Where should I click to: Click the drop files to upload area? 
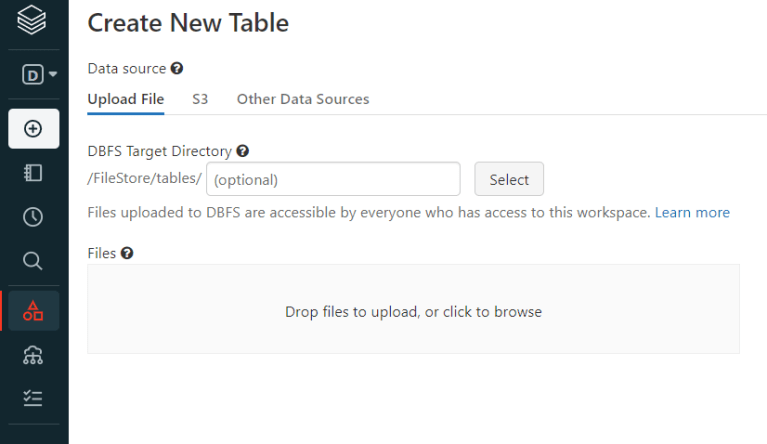(413, 309)
